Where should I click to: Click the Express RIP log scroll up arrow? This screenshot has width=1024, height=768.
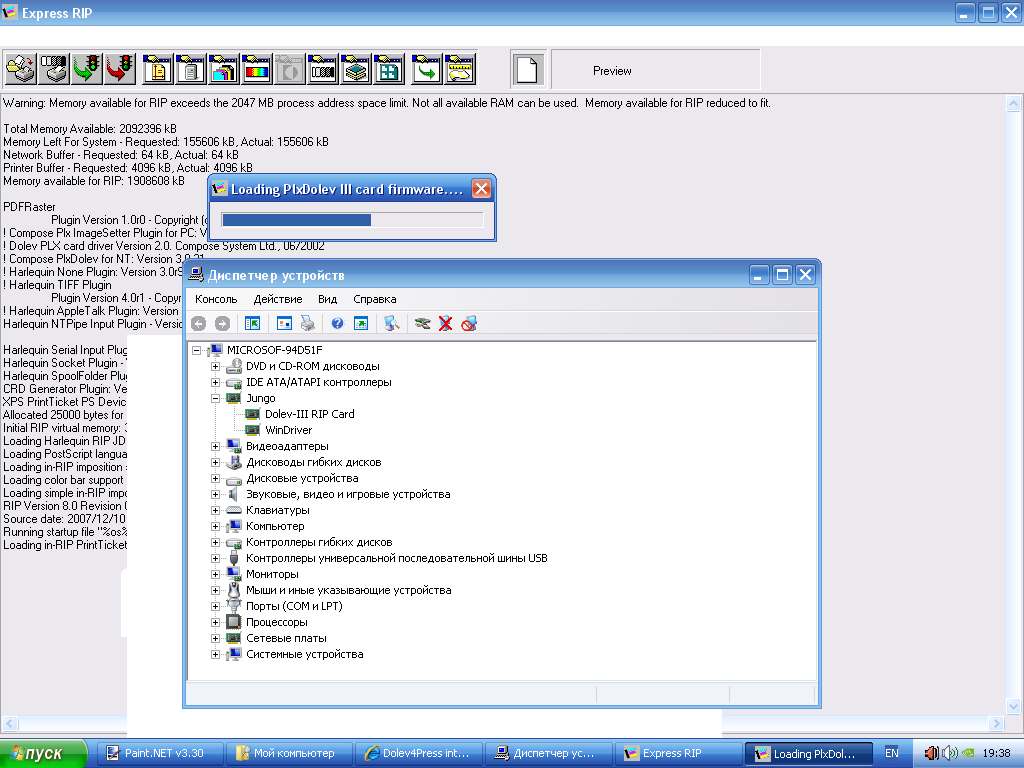point(1014,103)
